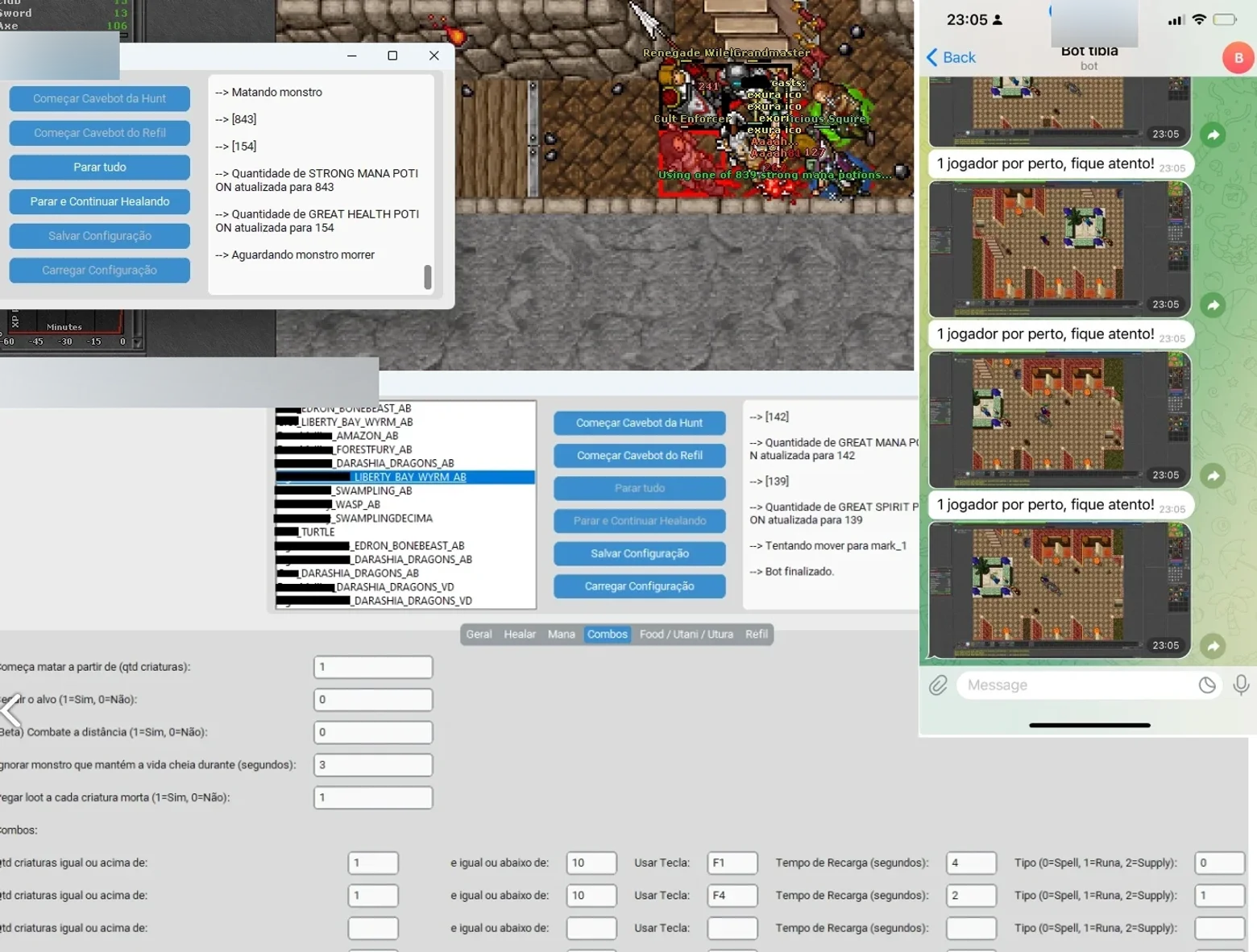Screen dimensions: 1257x952
Task: Click Começar Cavebot do Refil in upper-left window
Action: pos(100,134)
